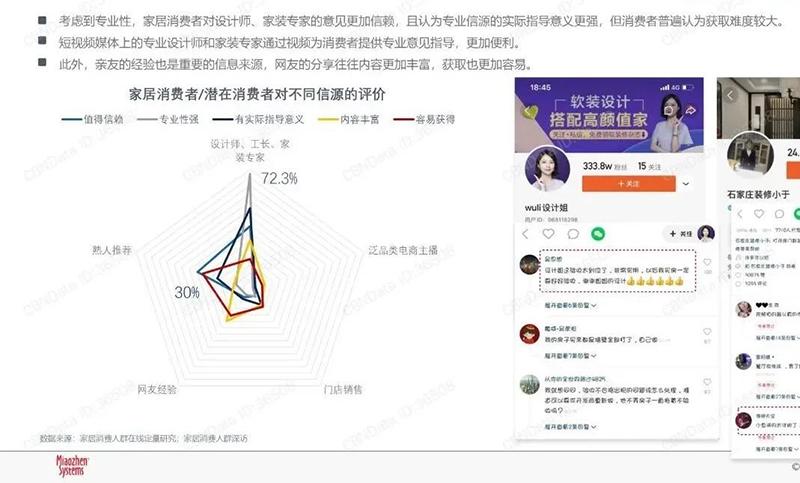
Task: Like the second comment via its heart
Action: pyautogui.click(x=707, y=332)
